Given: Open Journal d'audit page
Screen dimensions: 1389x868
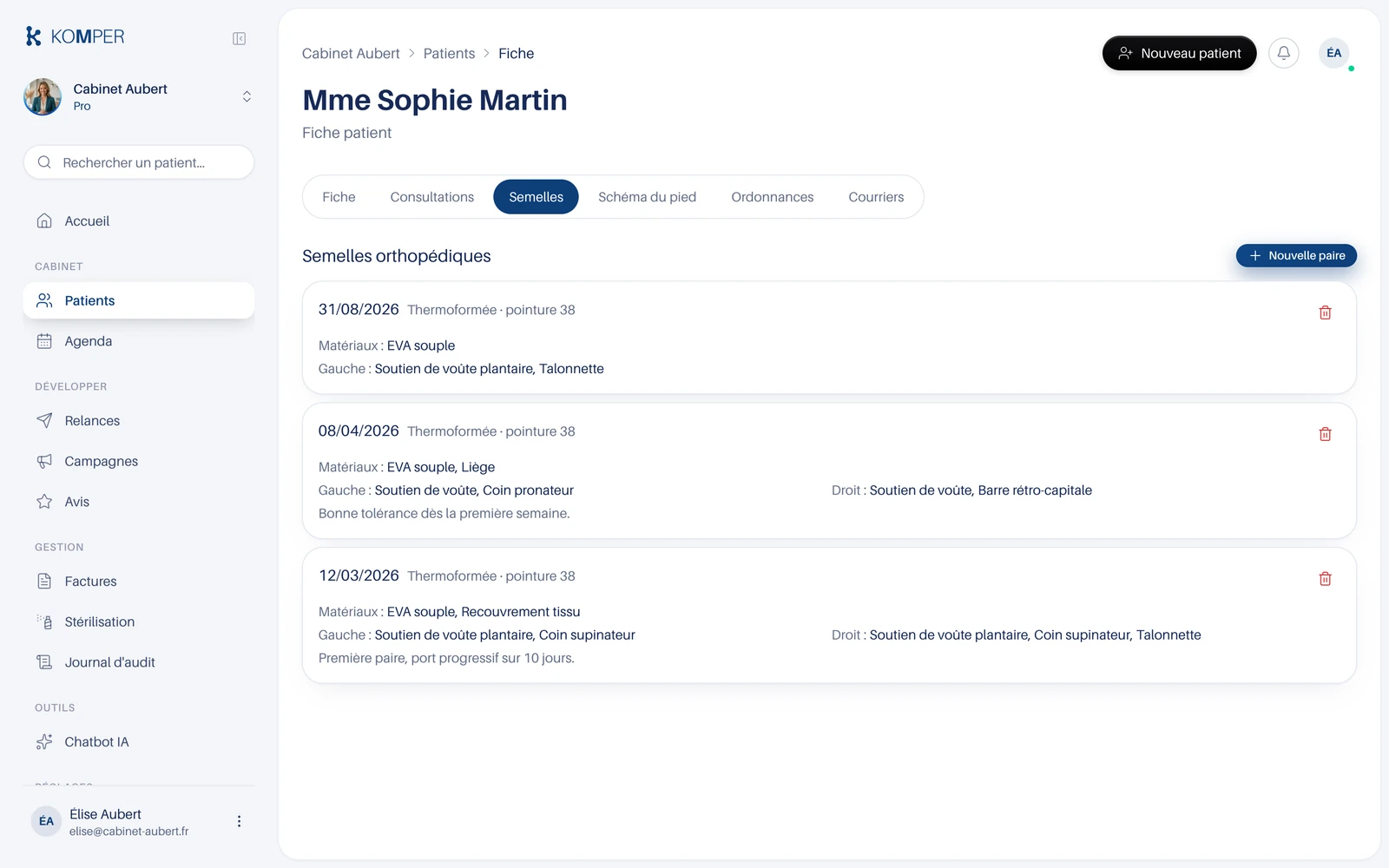Looking at the screenshot, I should point(139,662).
